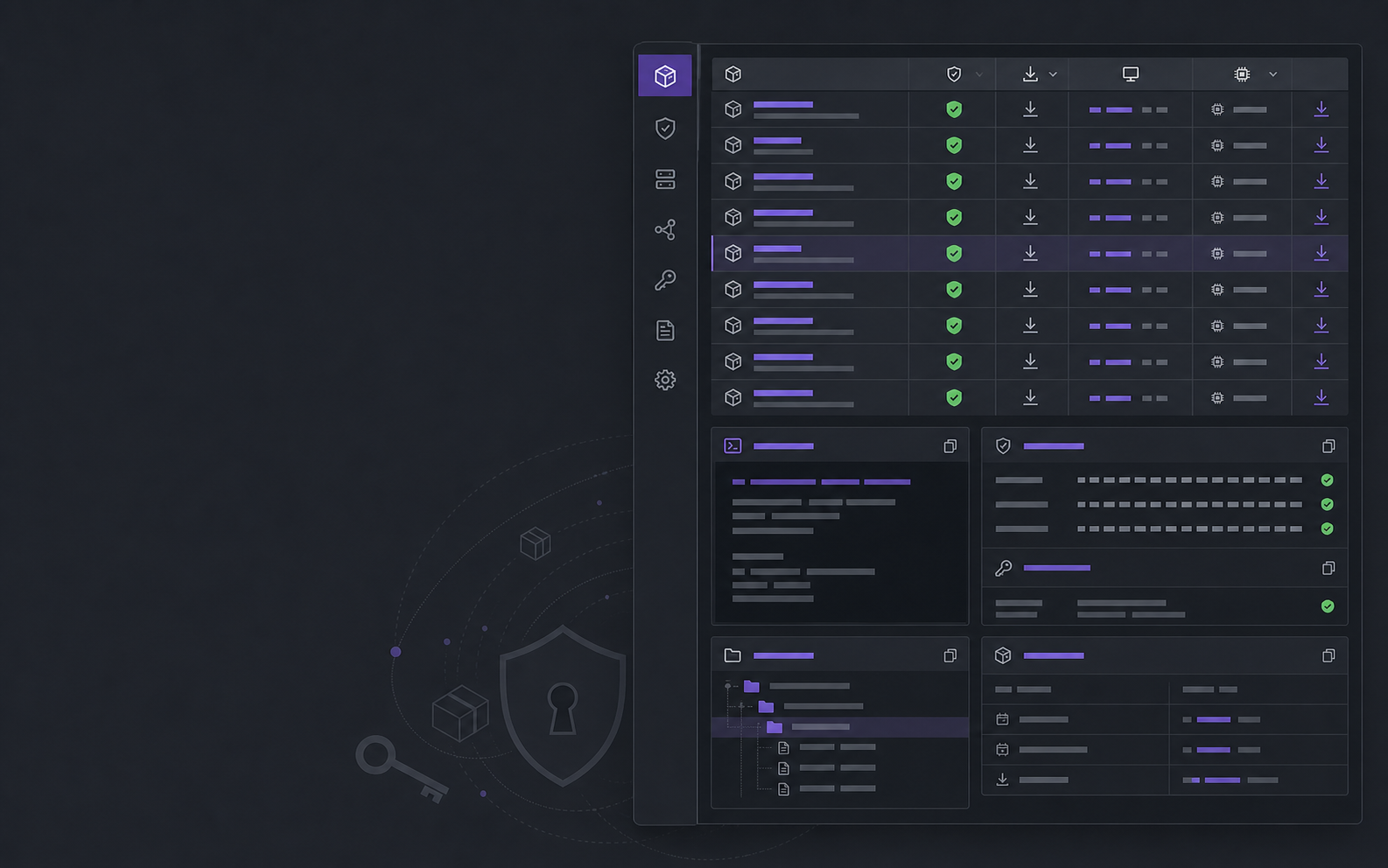Open the key section in the sidebar
1388x868 pixels.
click(x=665, y=280)
